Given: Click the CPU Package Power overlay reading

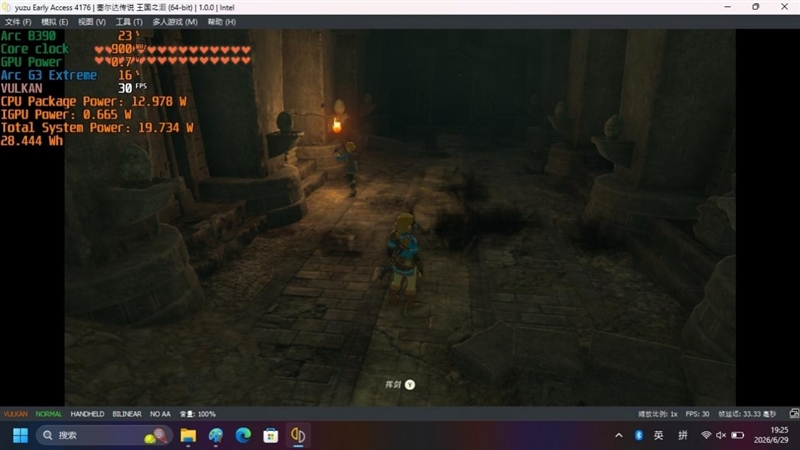Looking at the screenshot, I should pos(93,102).
